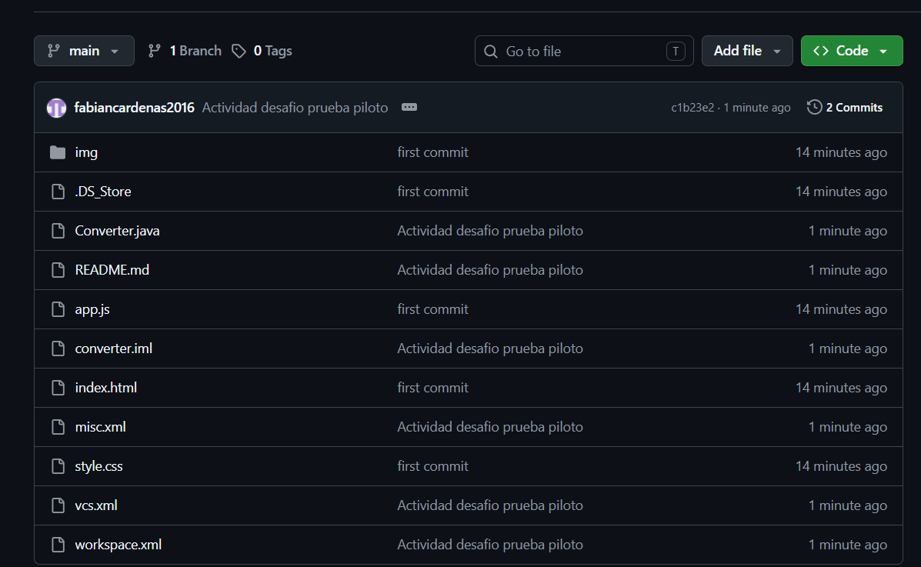
Task: Open the commit message on misc.xml row
Action: coord(490,427)
